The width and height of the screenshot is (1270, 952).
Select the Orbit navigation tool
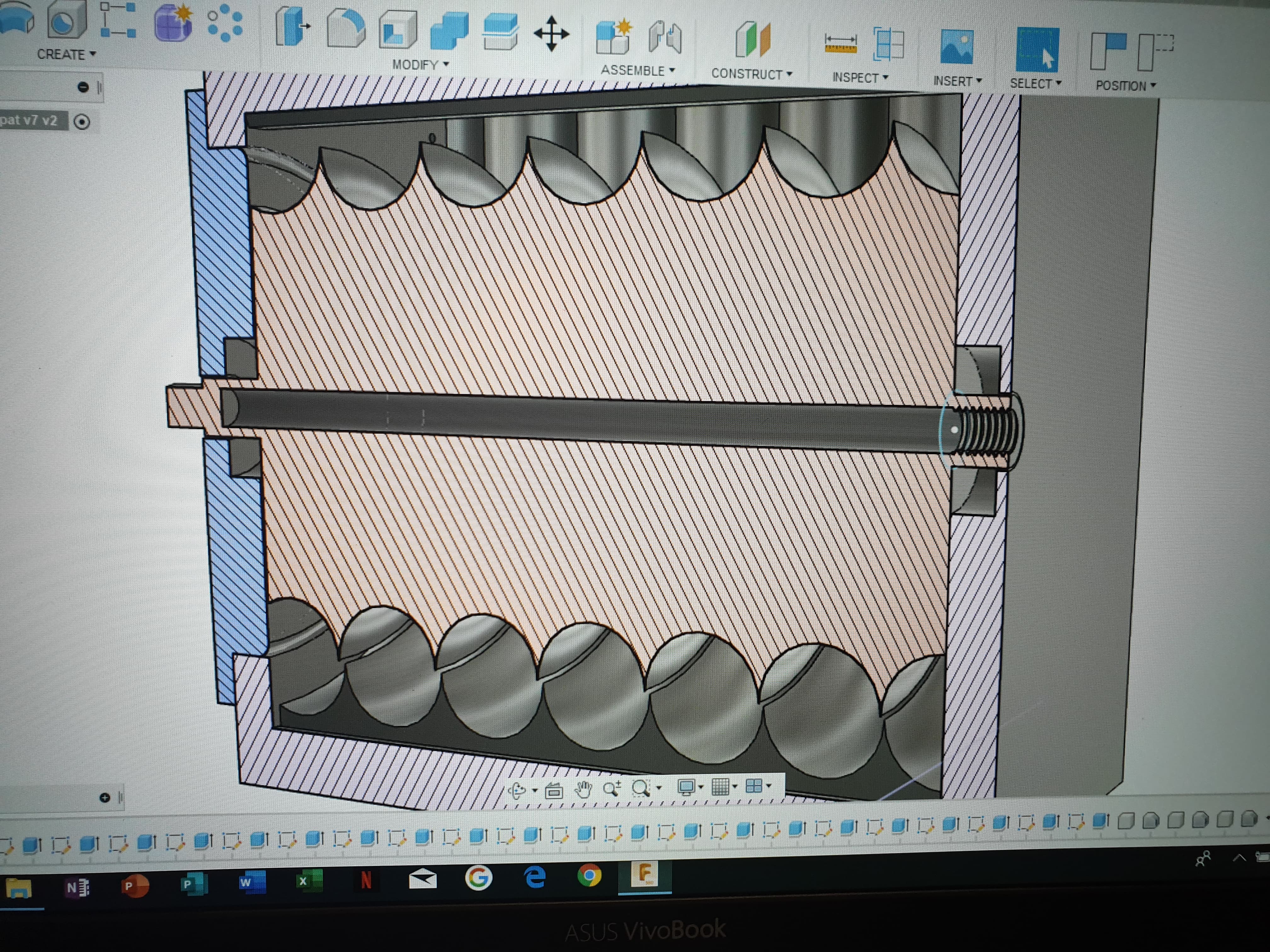coord(517,791)
